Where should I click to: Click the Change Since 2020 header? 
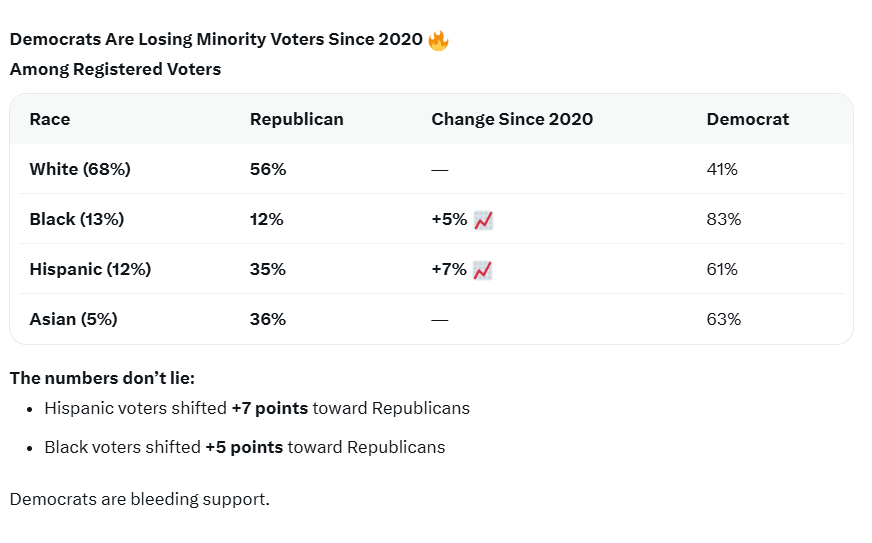(512, 119)
